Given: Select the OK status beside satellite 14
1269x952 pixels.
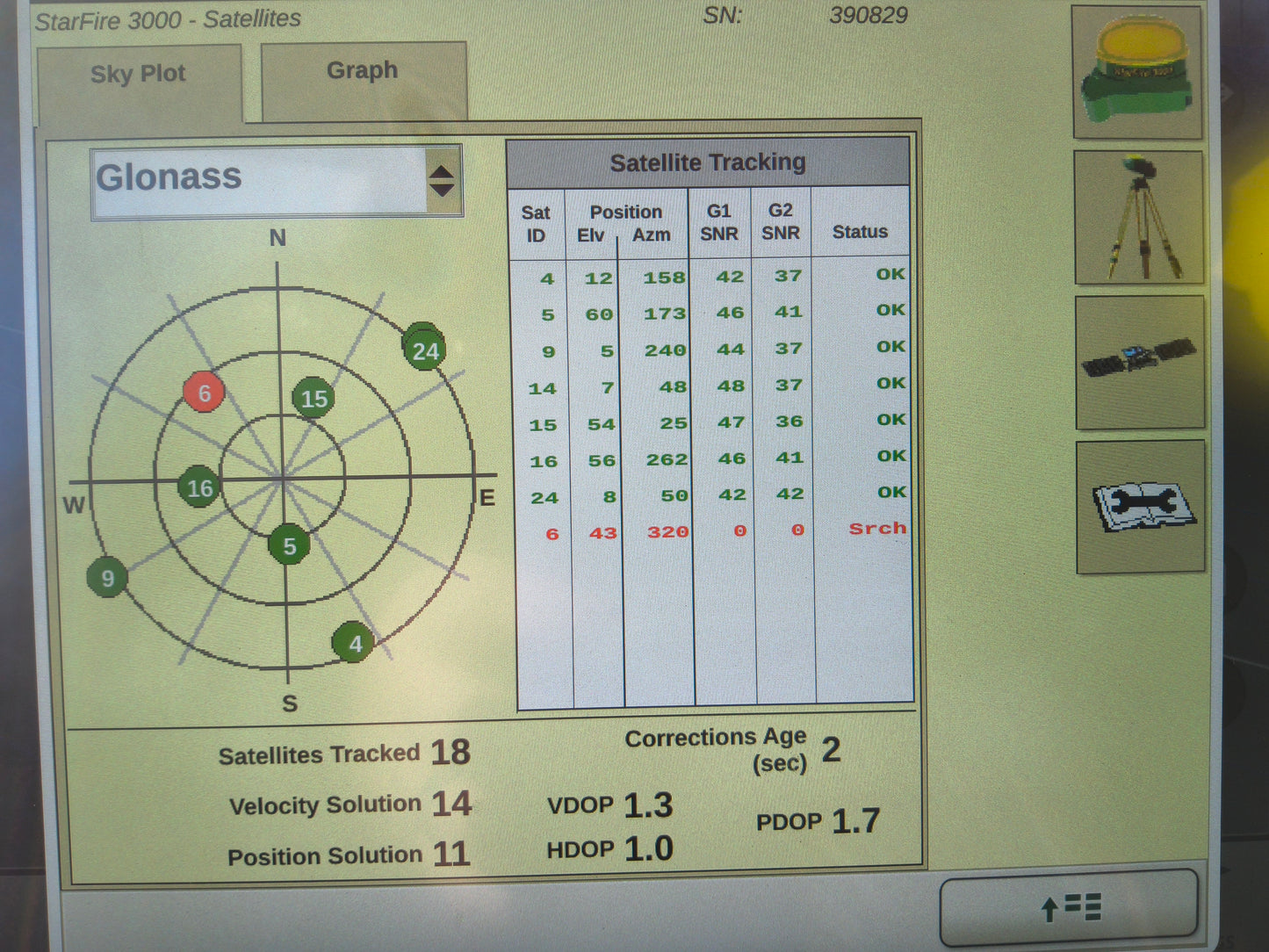Looking at the screenshot, I should [x=890, y=383].
